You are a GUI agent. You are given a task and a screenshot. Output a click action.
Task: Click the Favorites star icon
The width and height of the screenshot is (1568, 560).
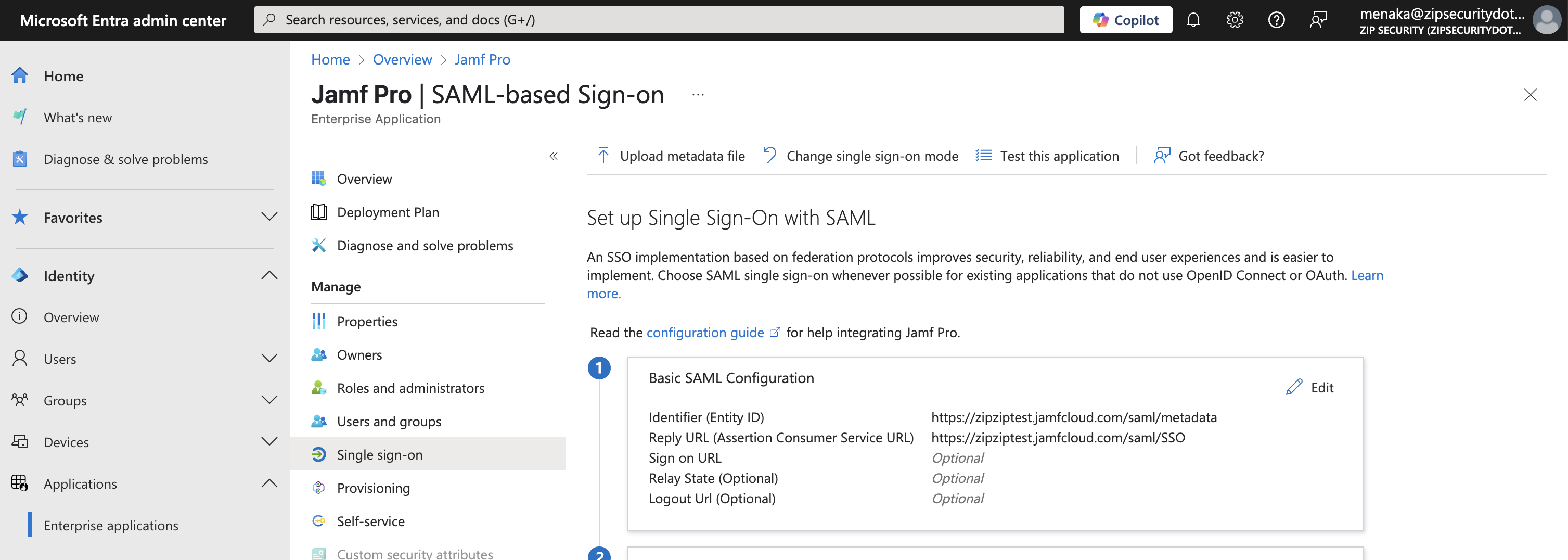20,218
